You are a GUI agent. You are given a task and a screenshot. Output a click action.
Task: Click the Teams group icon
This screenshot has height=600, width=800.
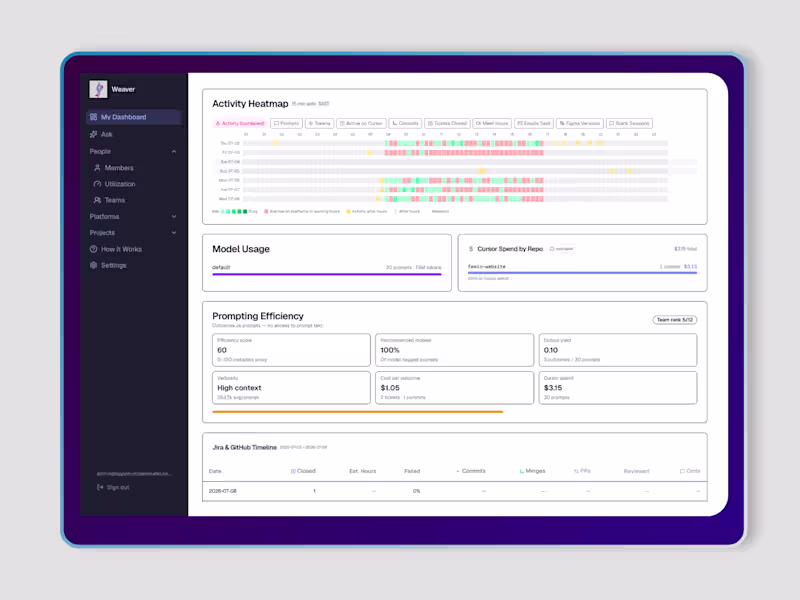97,201
